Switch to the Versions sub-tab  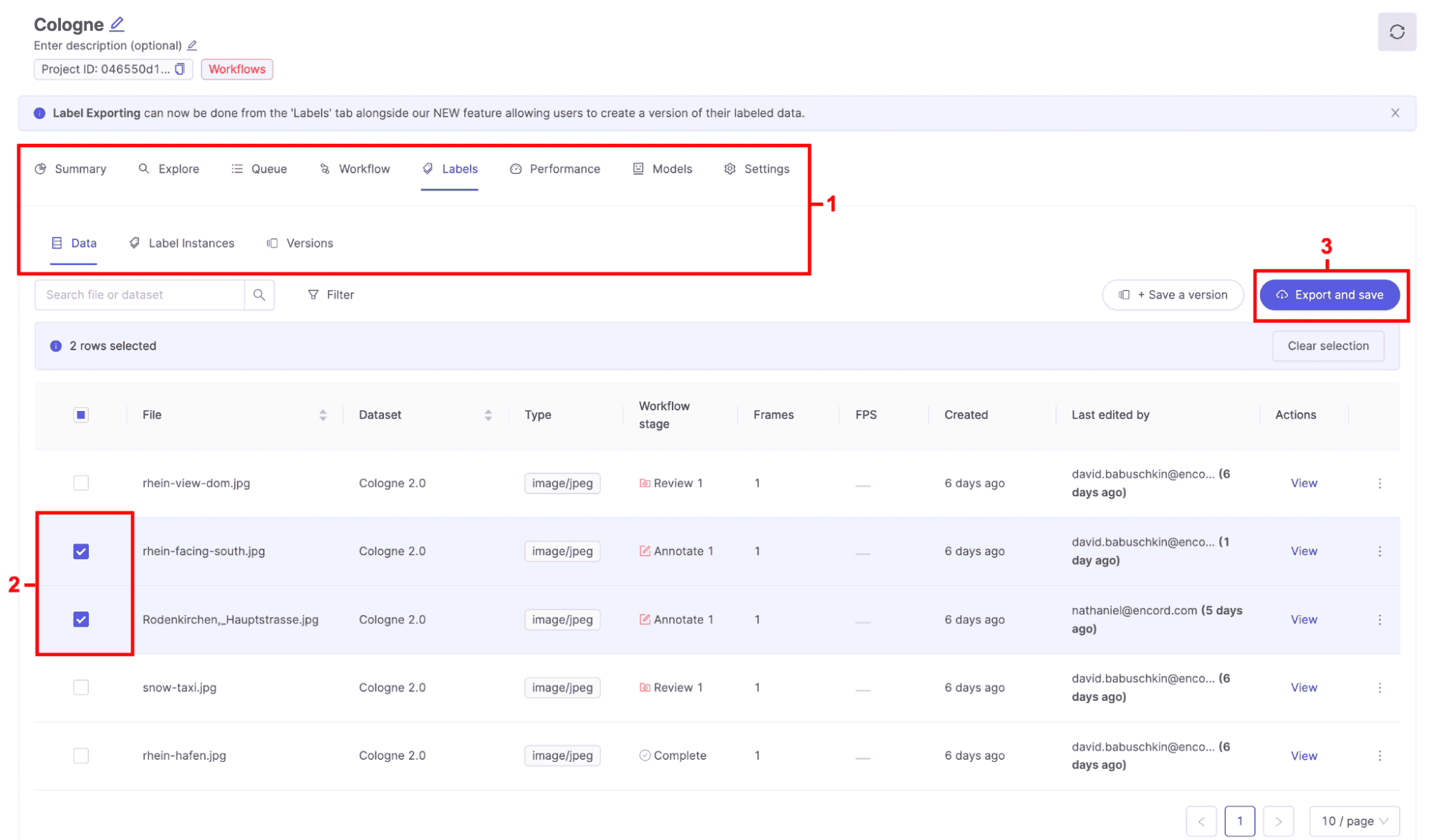click(x=300, y=243)
